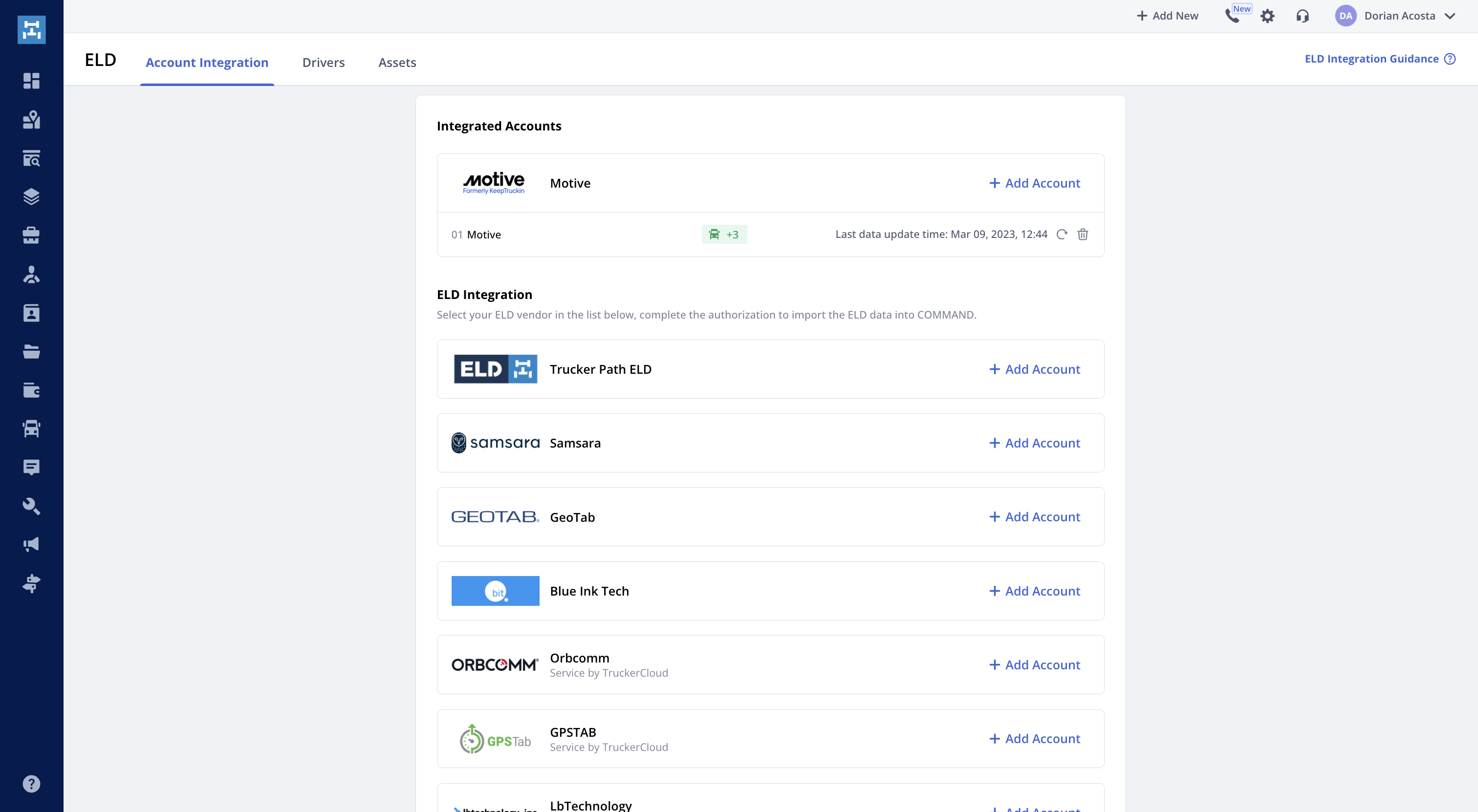
Task: Open the signpost icon in sidebar
Action: click(32, 583)
